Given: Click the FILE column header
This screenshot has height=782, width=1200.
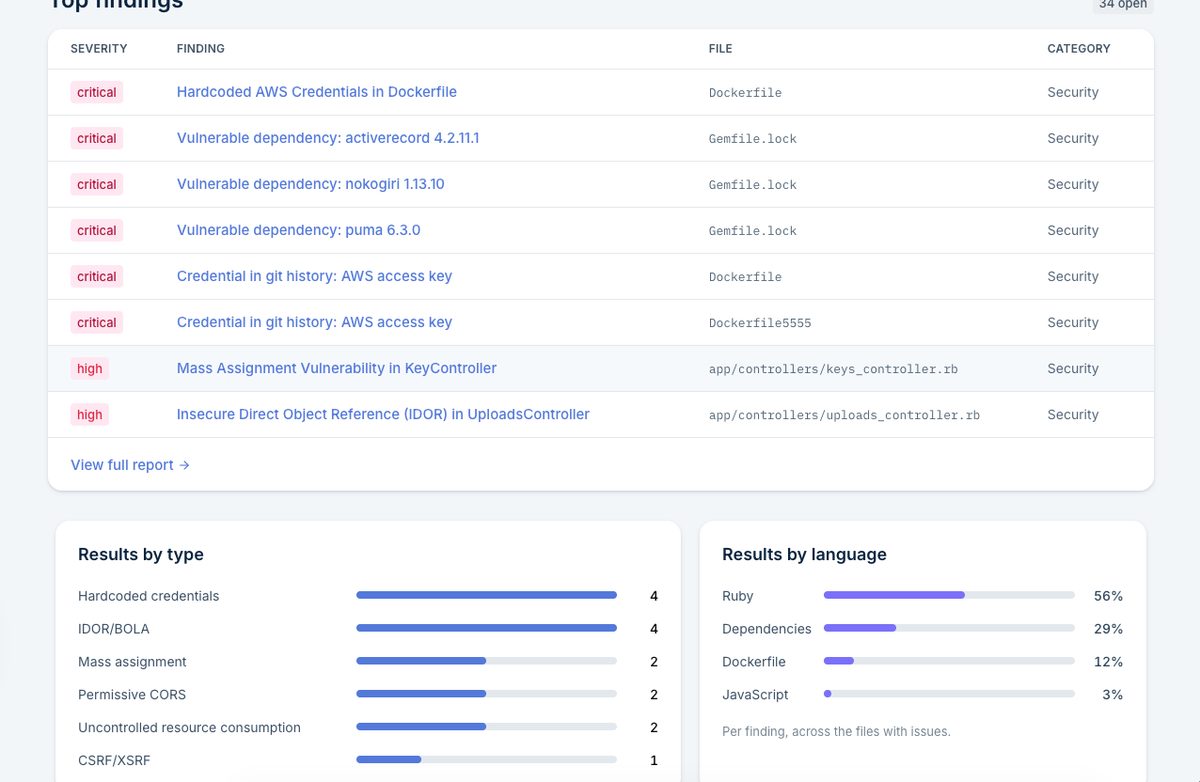Looking at the screenshot, I should click(720, 48).
